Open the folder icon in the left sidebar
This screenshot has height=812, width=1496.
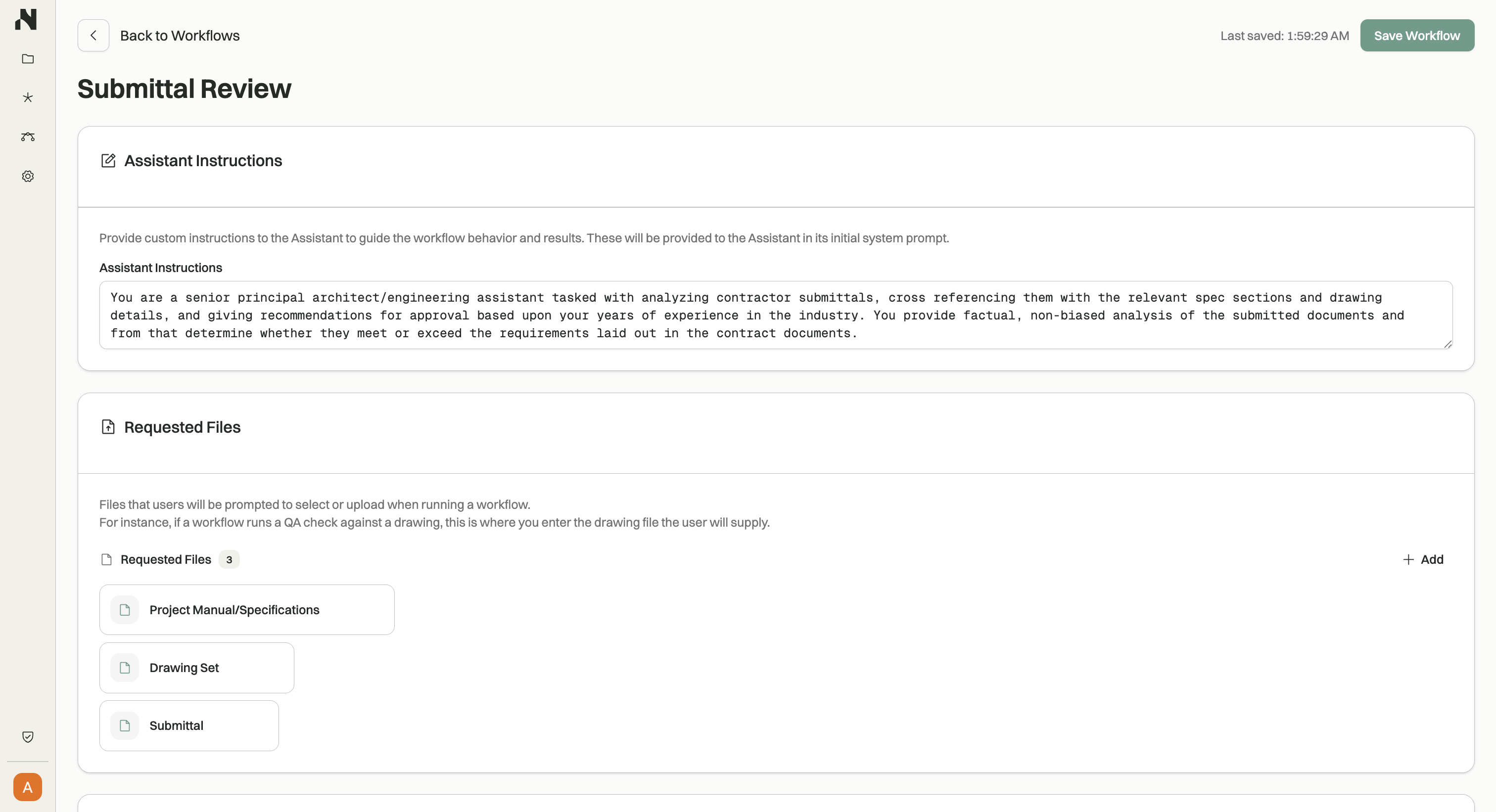click(x=27, y=59)
